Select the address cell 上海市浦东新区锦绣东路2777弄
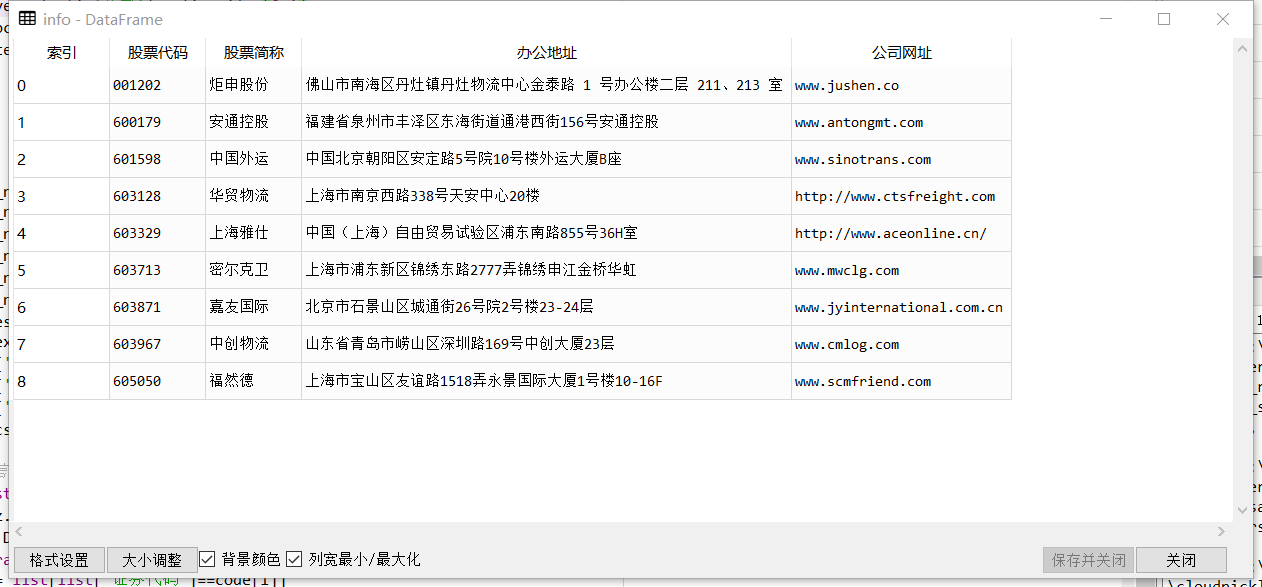Image resolution: width=1262 pixels, height=587 pixels. pos(547,271)
